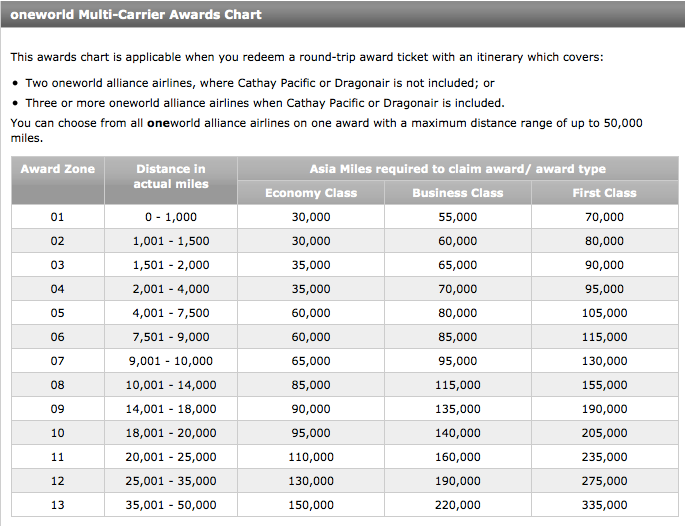Select award zone cell '11'
This screenshot has height=526, width=685.
(57, 457)
